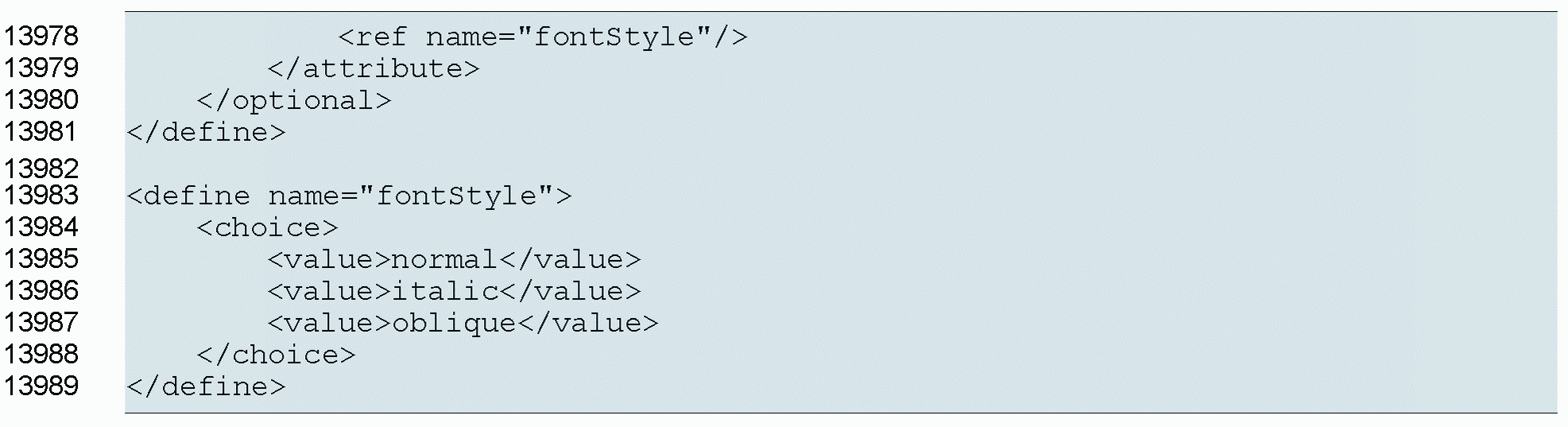Click line number 13985
The image size is (1568, 427).
[41, 259]
